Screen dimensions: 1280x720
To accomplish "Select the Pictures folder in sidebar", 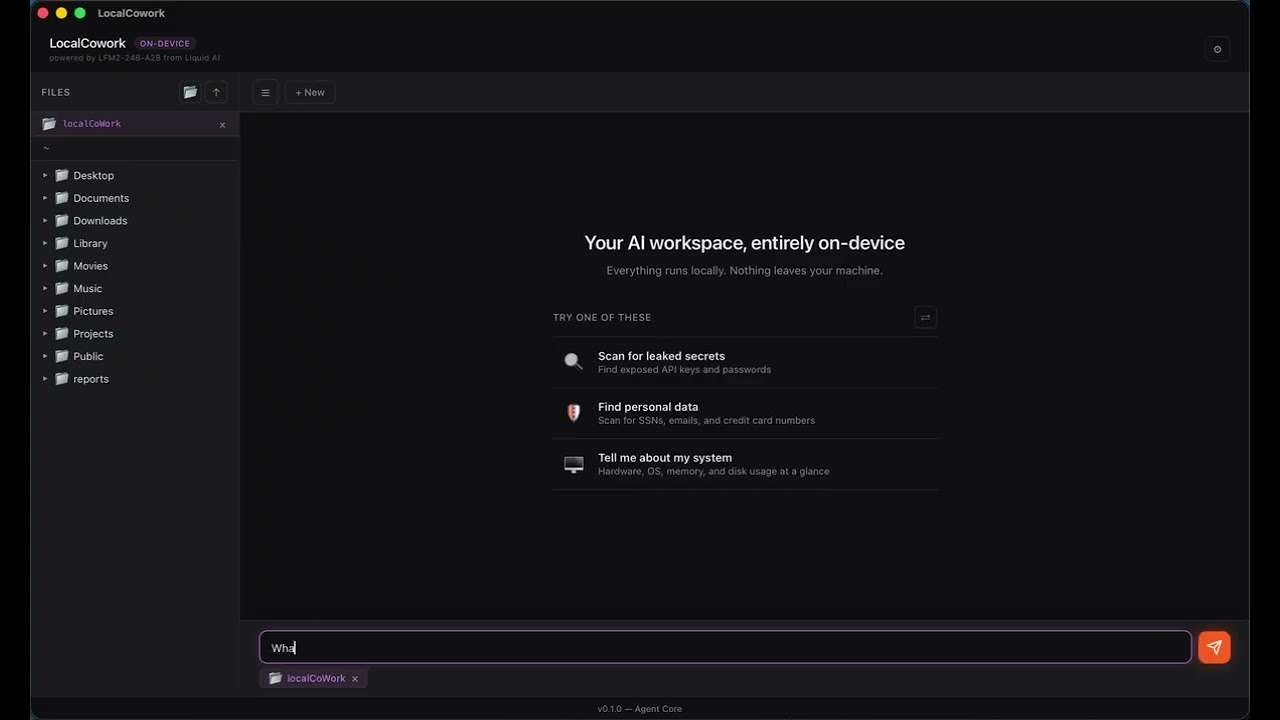I will [x=92, y=311].
